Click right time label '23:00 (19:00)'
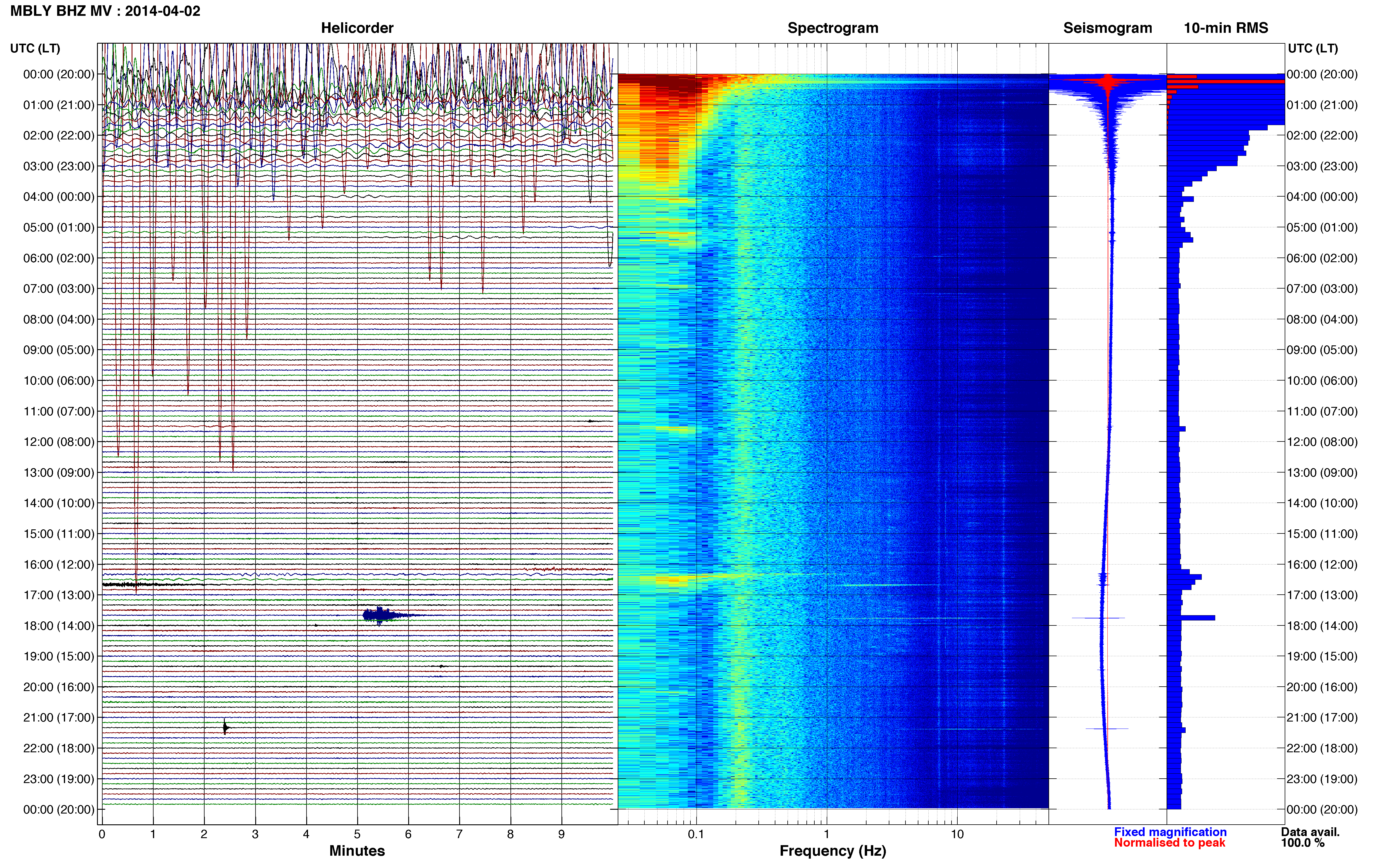 (1322, 779)
